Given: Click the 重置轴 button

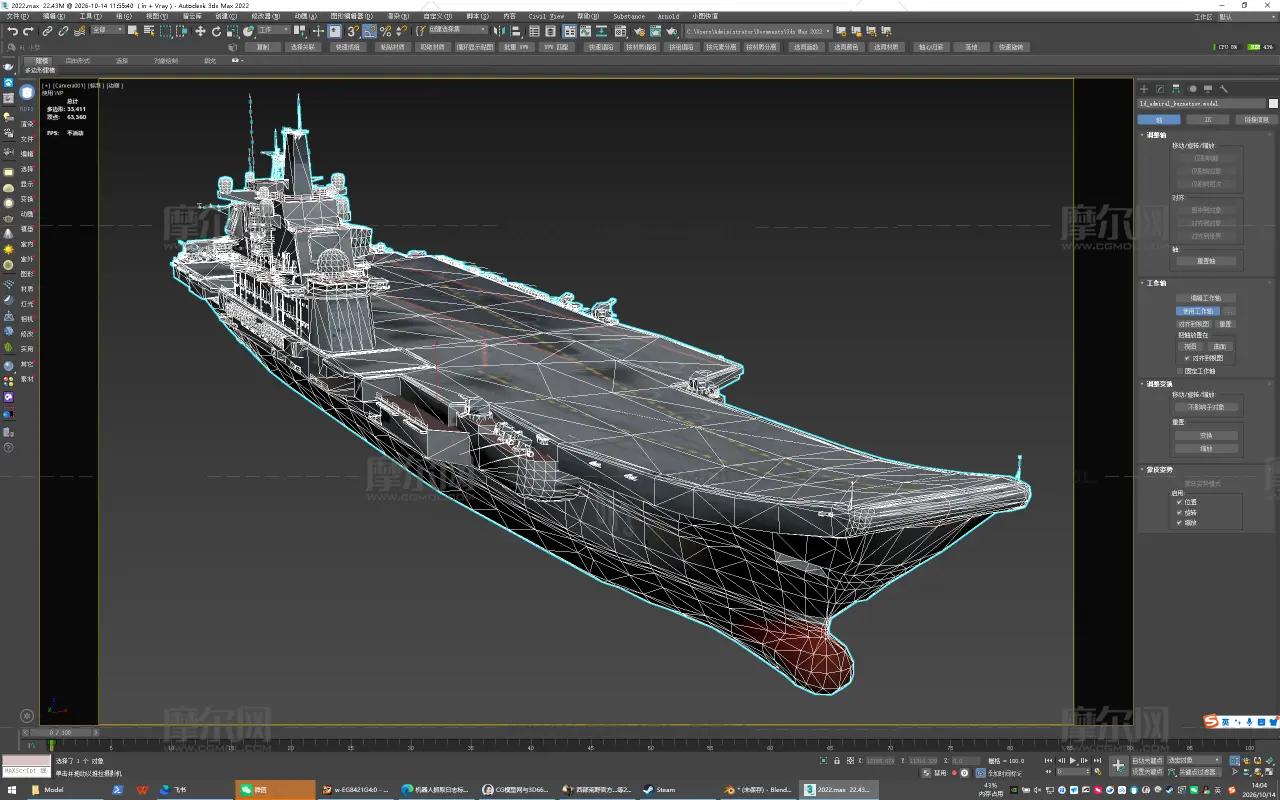Looking at the screenshot, I should click(x=1206, y=261).
